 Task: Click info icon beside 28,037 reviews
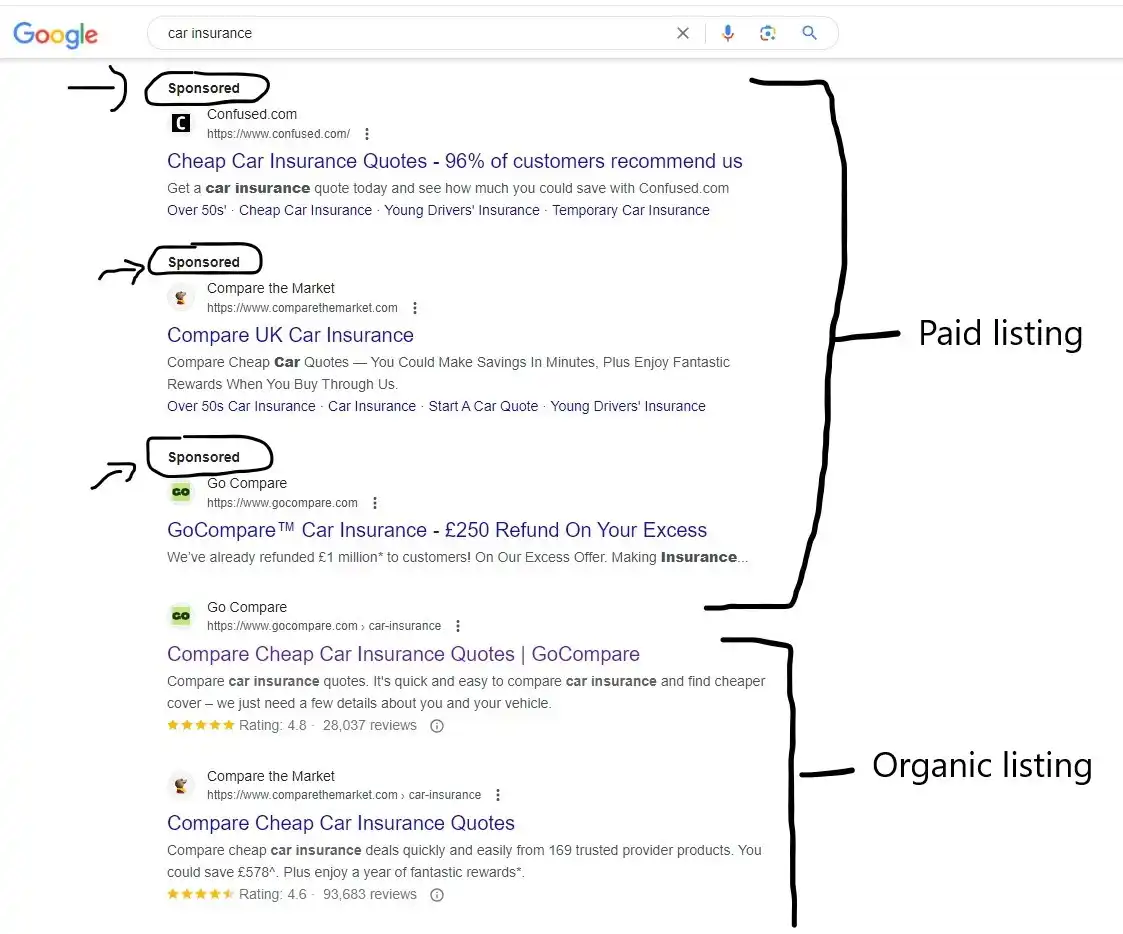pos(437,726)
